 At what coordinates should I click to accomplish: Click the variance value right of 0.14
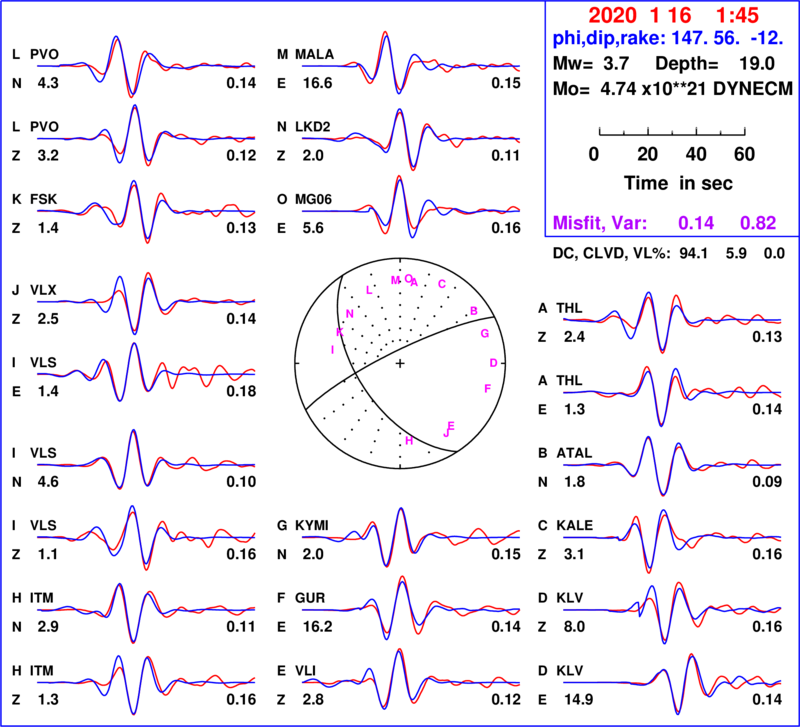point(758,223)
